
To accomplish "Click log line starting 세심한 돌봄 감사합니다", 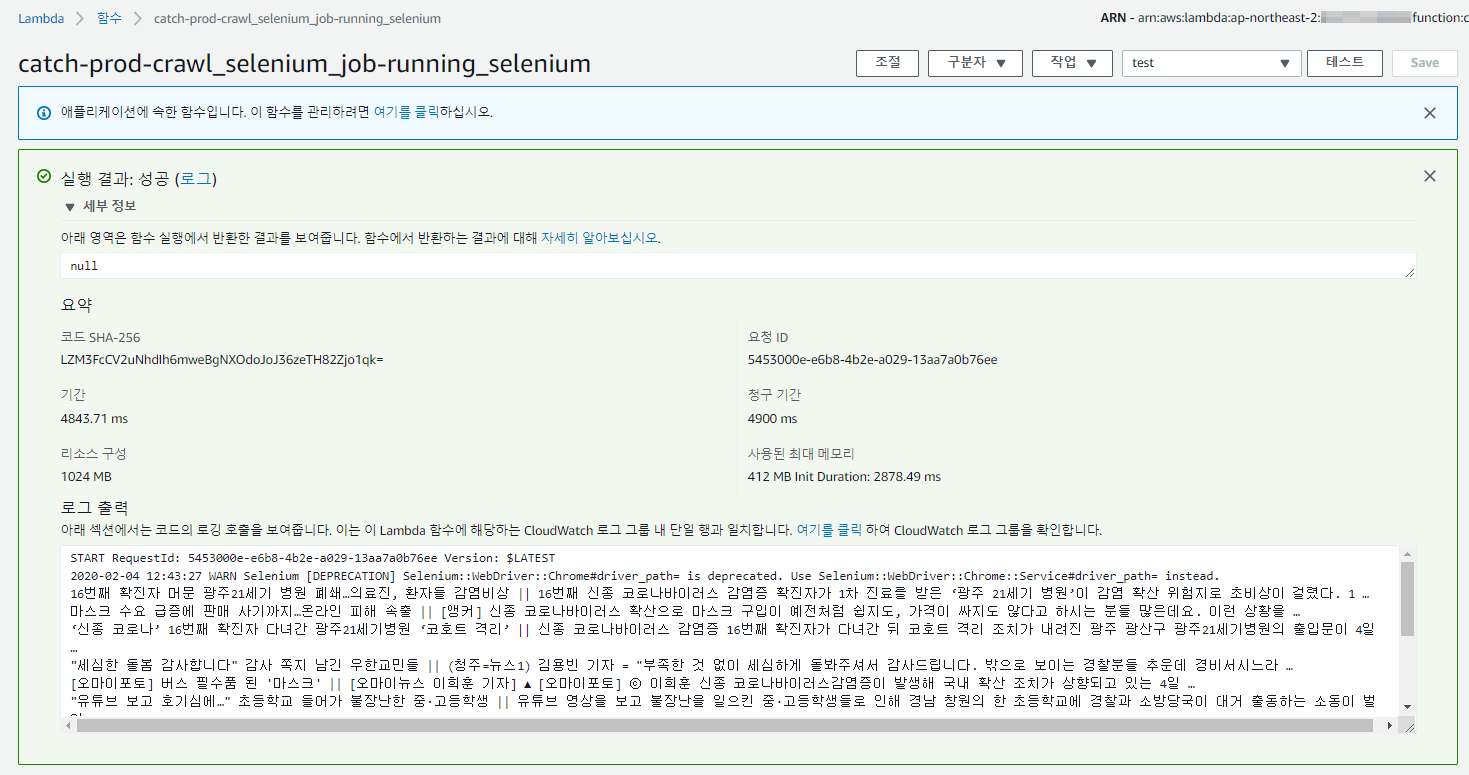I will tap(682, 665).
